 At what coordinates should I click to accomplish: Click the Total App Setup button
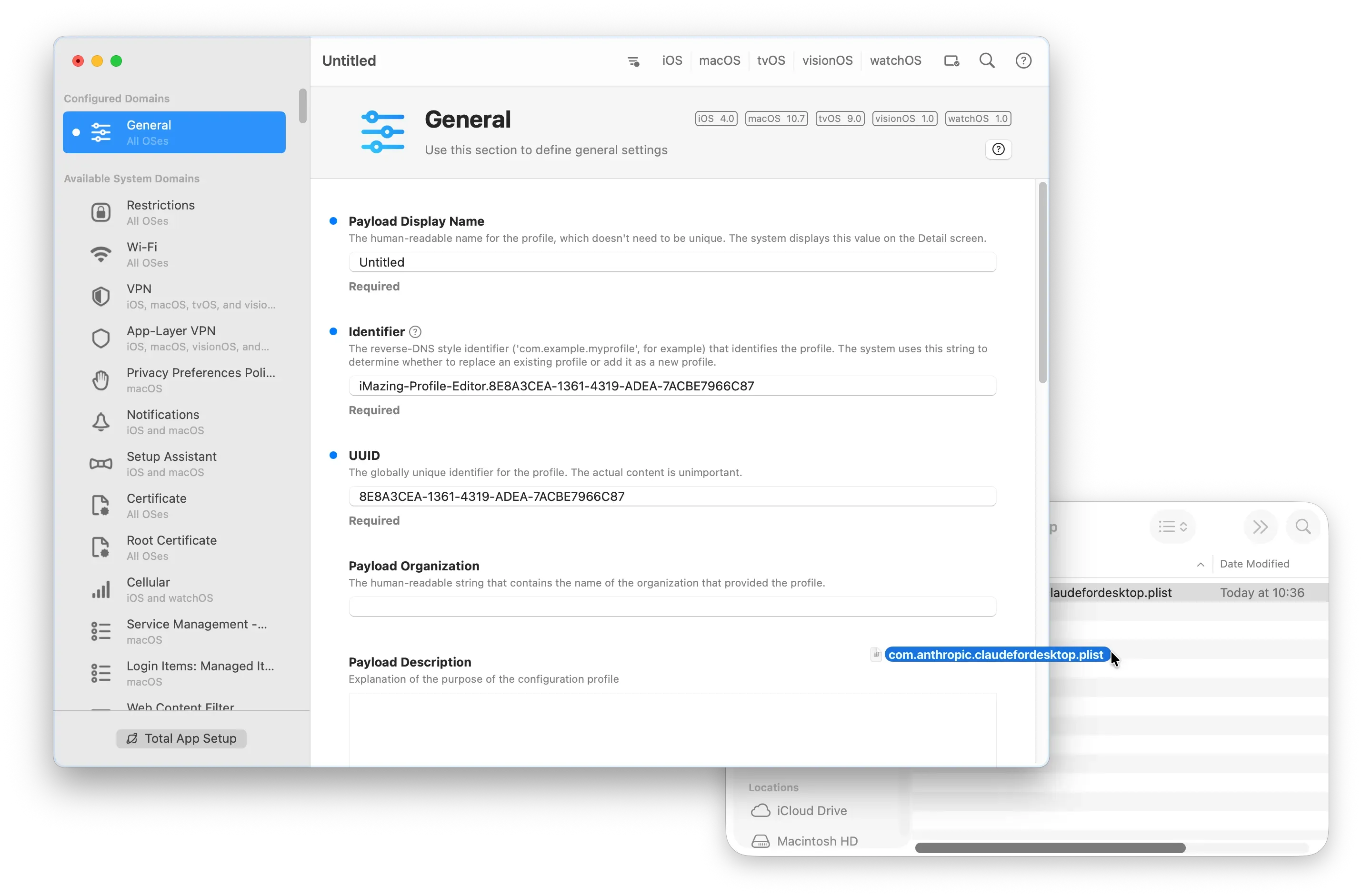click(181, 738)
